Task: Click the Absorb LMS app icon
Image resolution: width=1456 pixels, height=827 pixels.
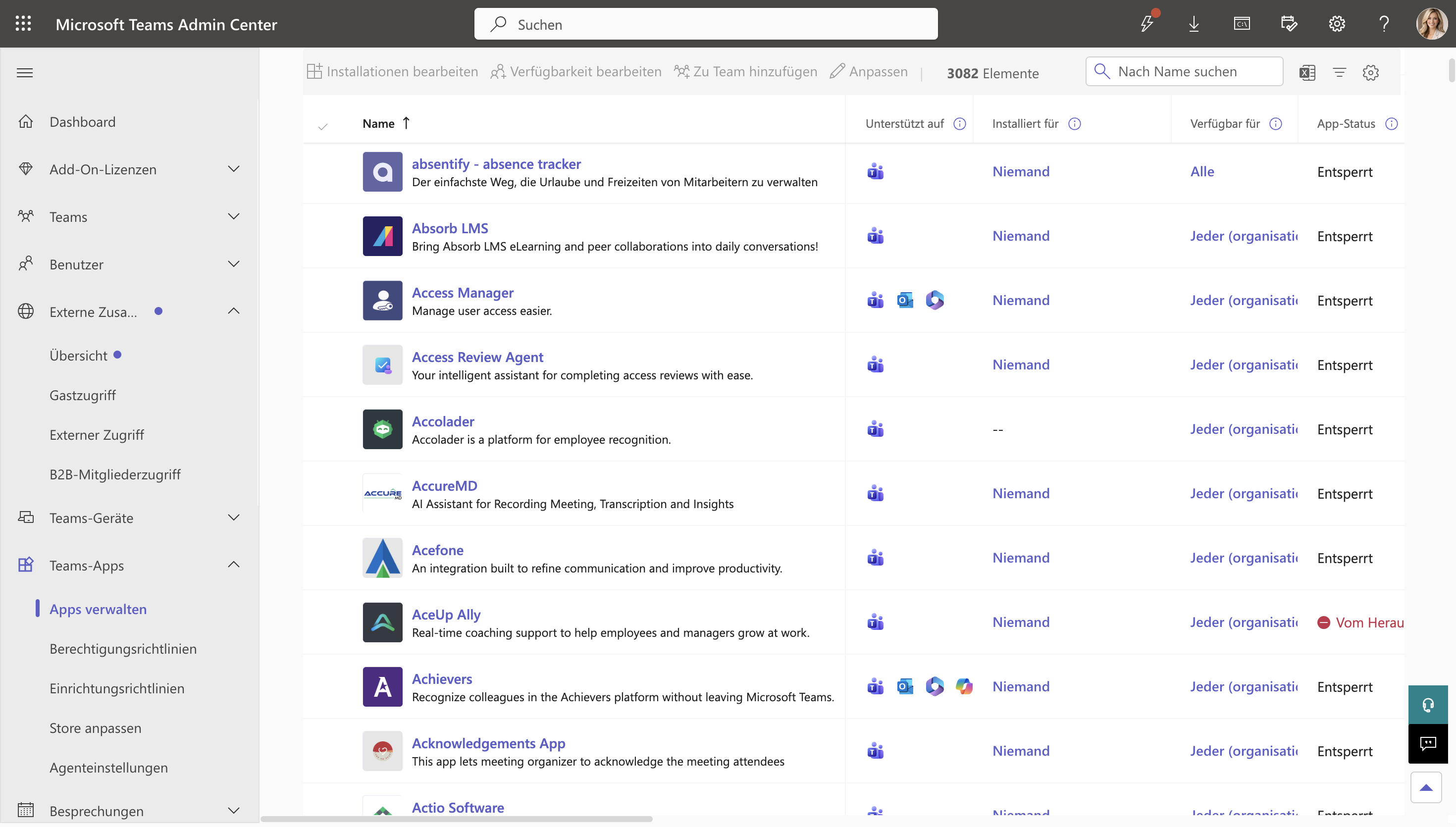Action: pyautogui.click(x=383, y=236)
